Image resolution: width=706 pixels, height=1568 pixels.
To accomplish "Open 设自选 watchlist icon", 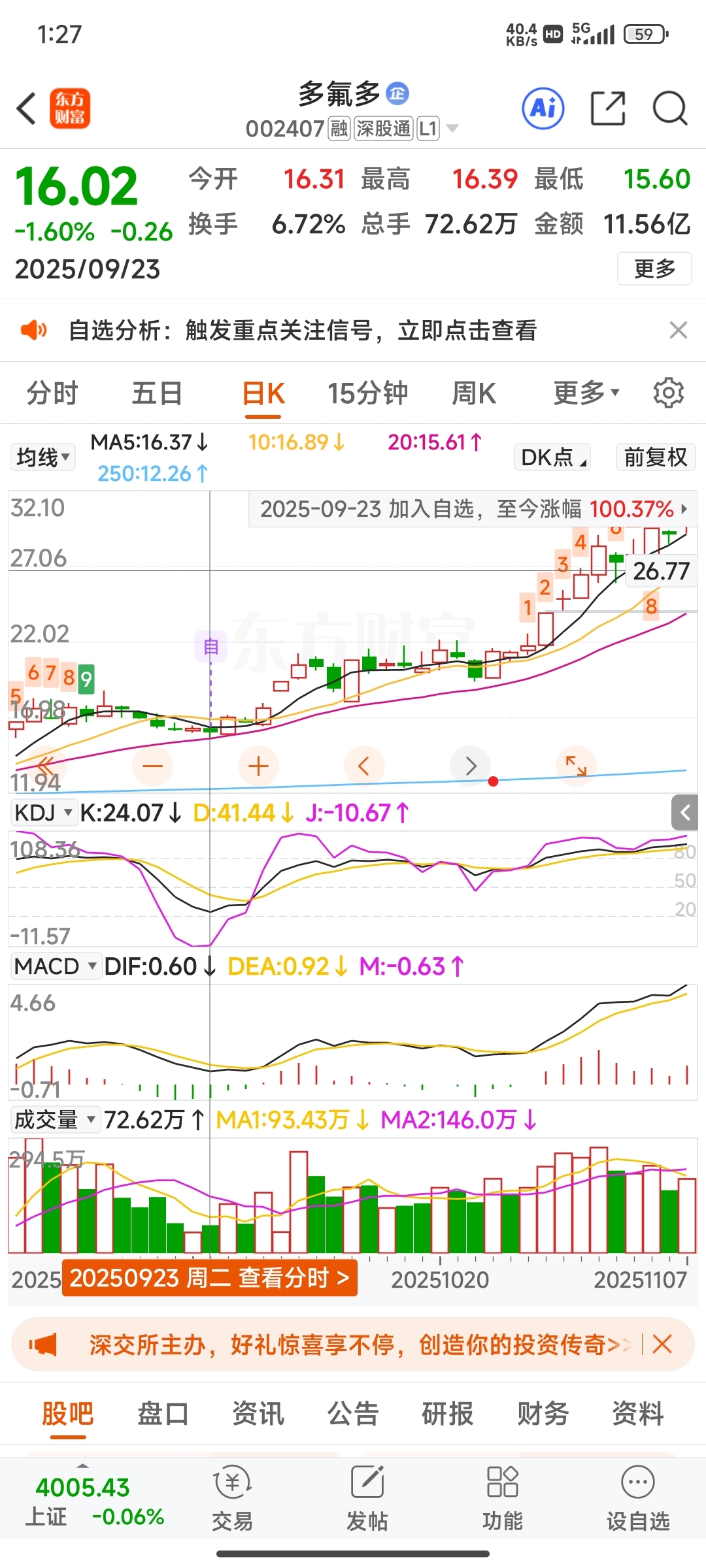I will (638, 1499).
